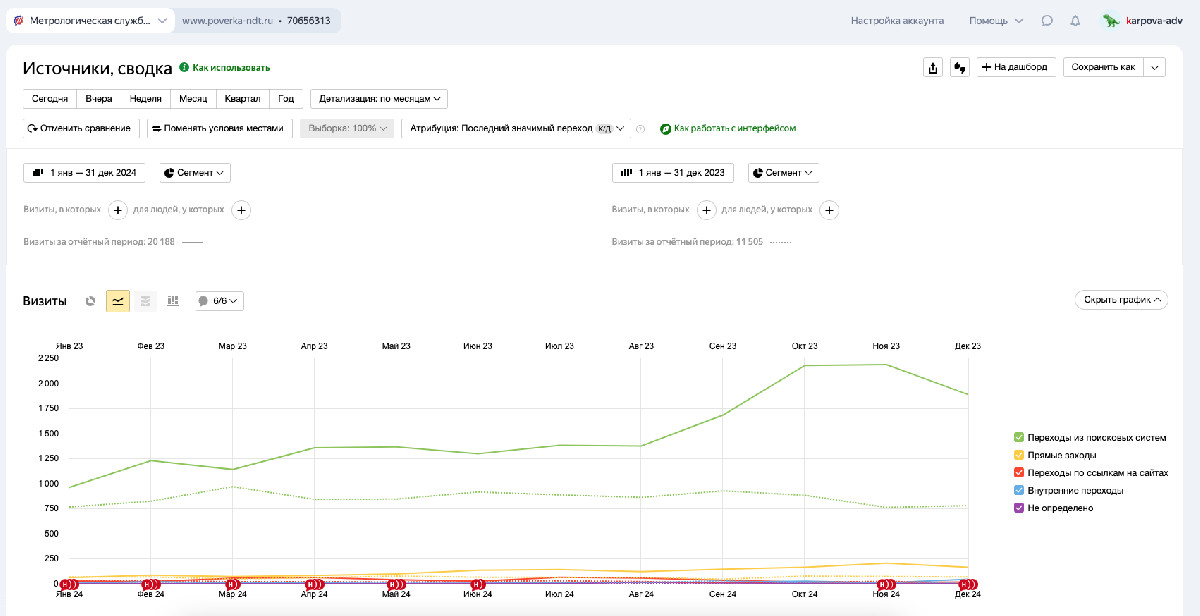Open the karpova-adv user avatar
1200x616 pixels.
pyautogui.click(x=1110, y=20)
